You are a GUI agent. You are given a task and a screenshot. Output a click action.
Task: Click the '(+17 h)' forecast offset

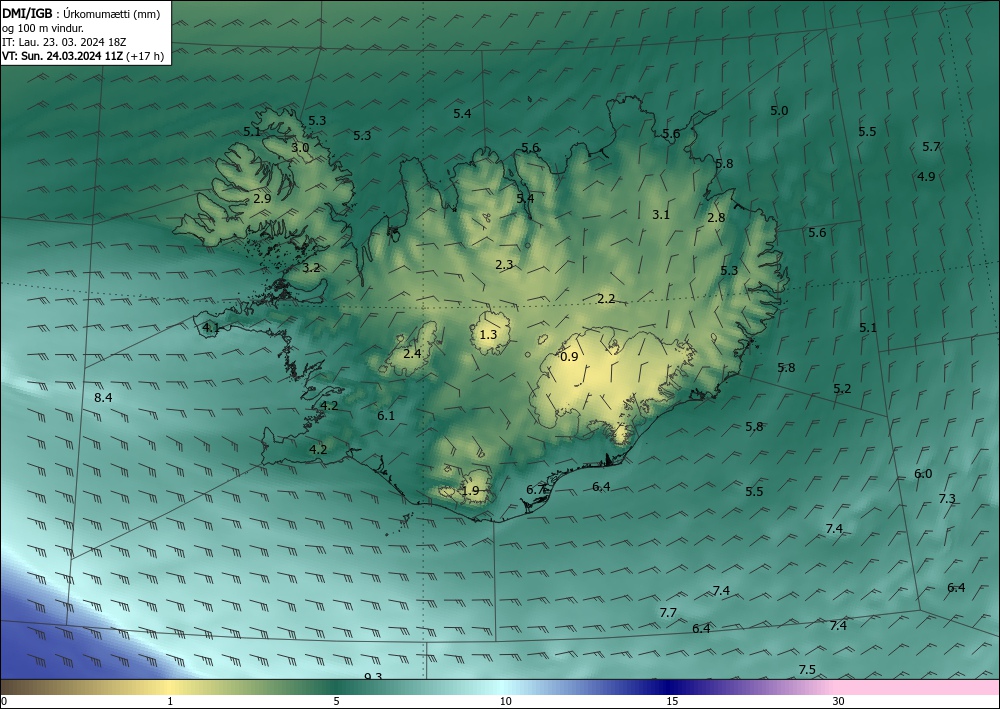[x=145, y=56]
